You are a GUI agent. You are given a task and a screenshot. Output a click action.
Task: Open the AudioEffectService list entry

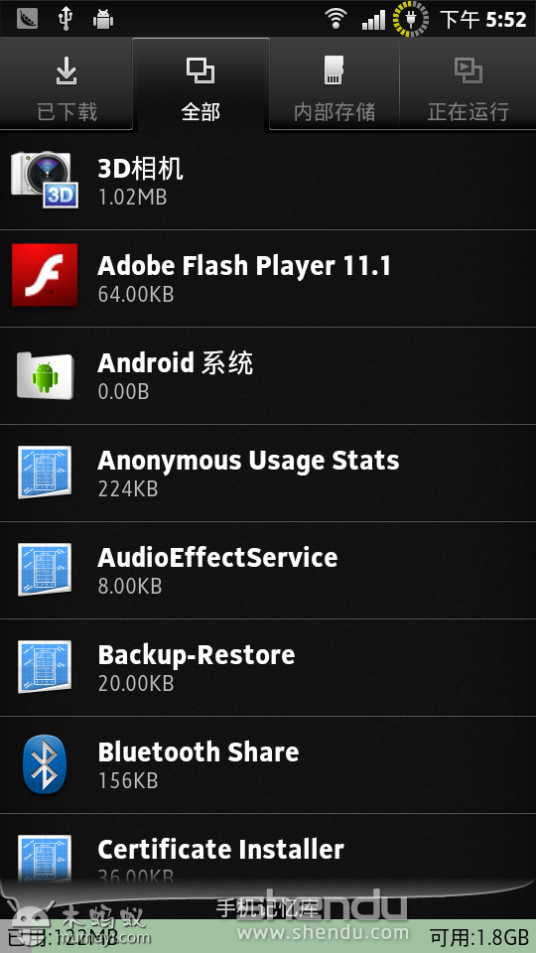(x=268, y=570)
